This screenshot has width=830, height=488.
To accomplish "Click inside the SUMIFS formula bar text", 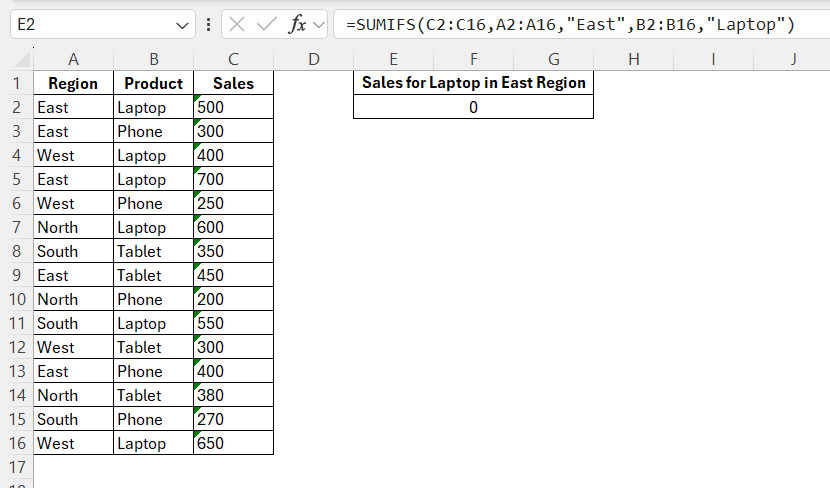I will 570,25.
